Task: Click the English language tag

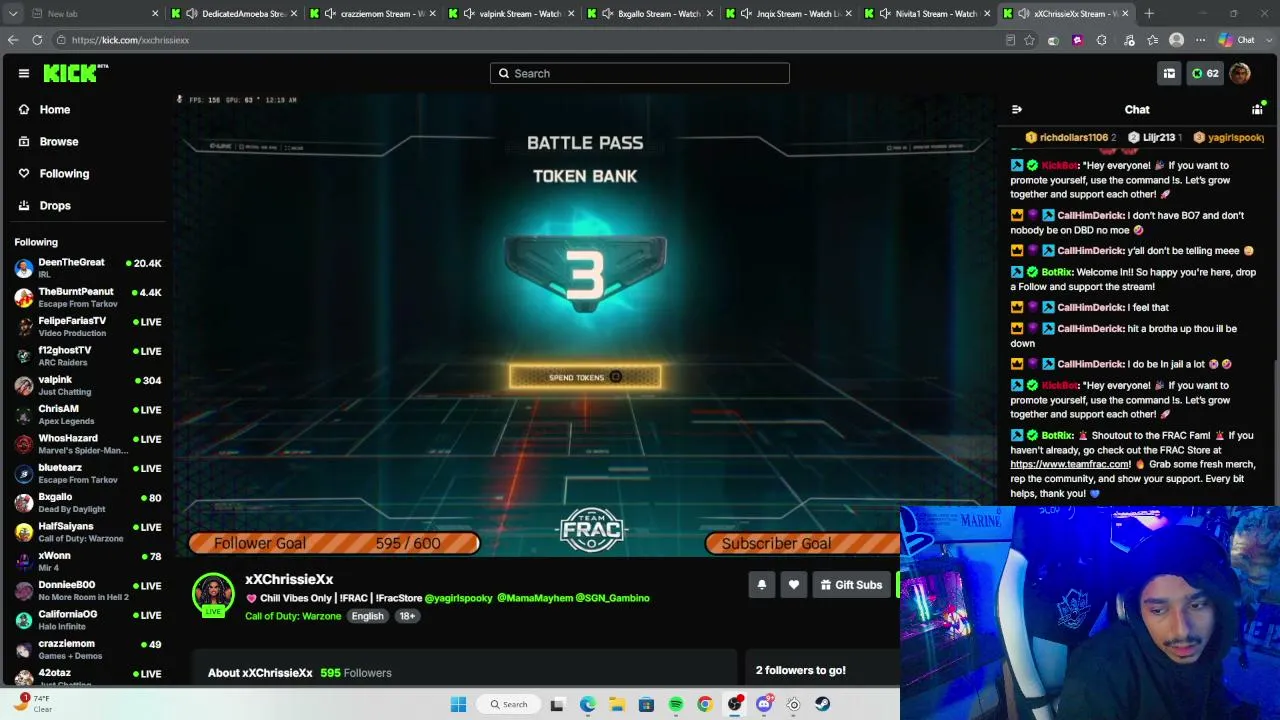Action: (x=367, y=616)
